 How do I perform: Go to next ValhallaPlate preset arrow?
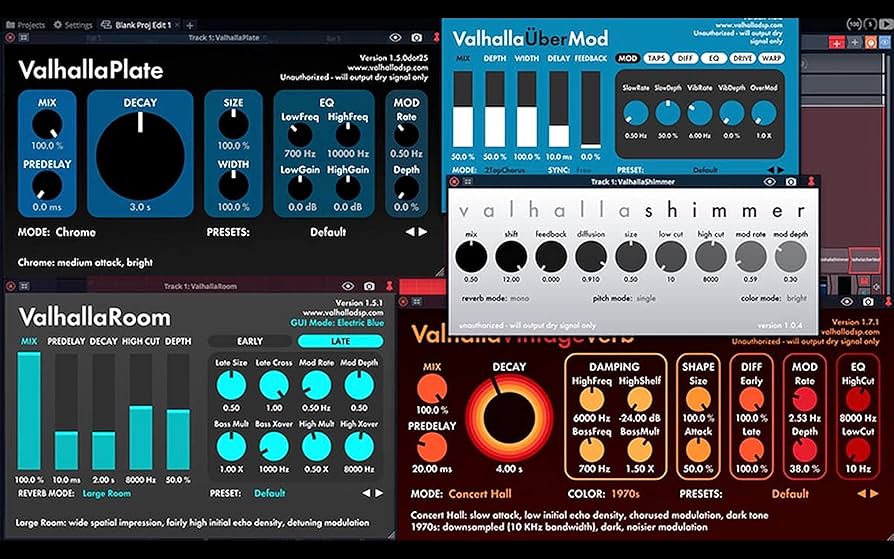pos(422,232)
